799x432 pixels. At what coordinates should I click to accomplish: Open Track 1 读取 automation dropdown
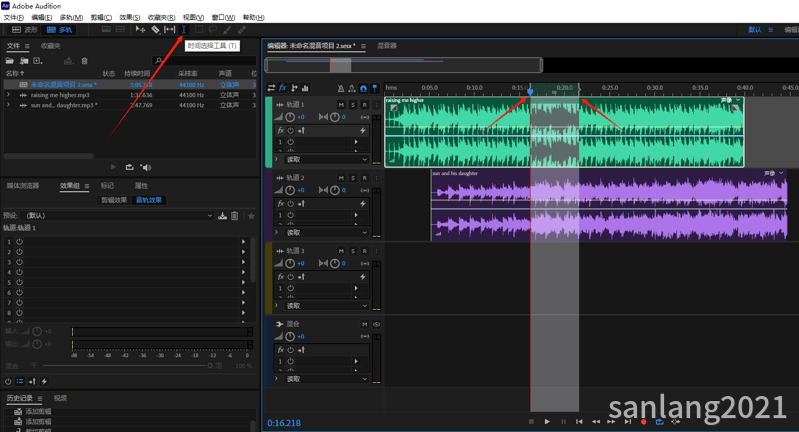coord(327,159)
